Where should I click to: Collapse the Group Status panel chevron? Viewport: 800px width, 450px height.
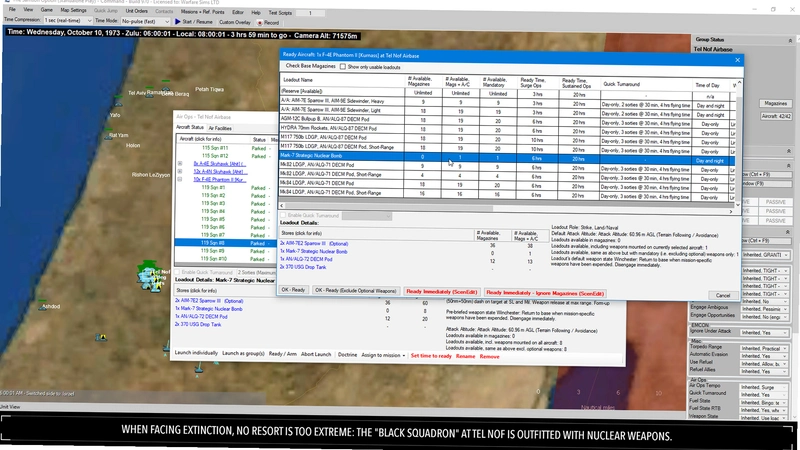(x=790, y=40)
